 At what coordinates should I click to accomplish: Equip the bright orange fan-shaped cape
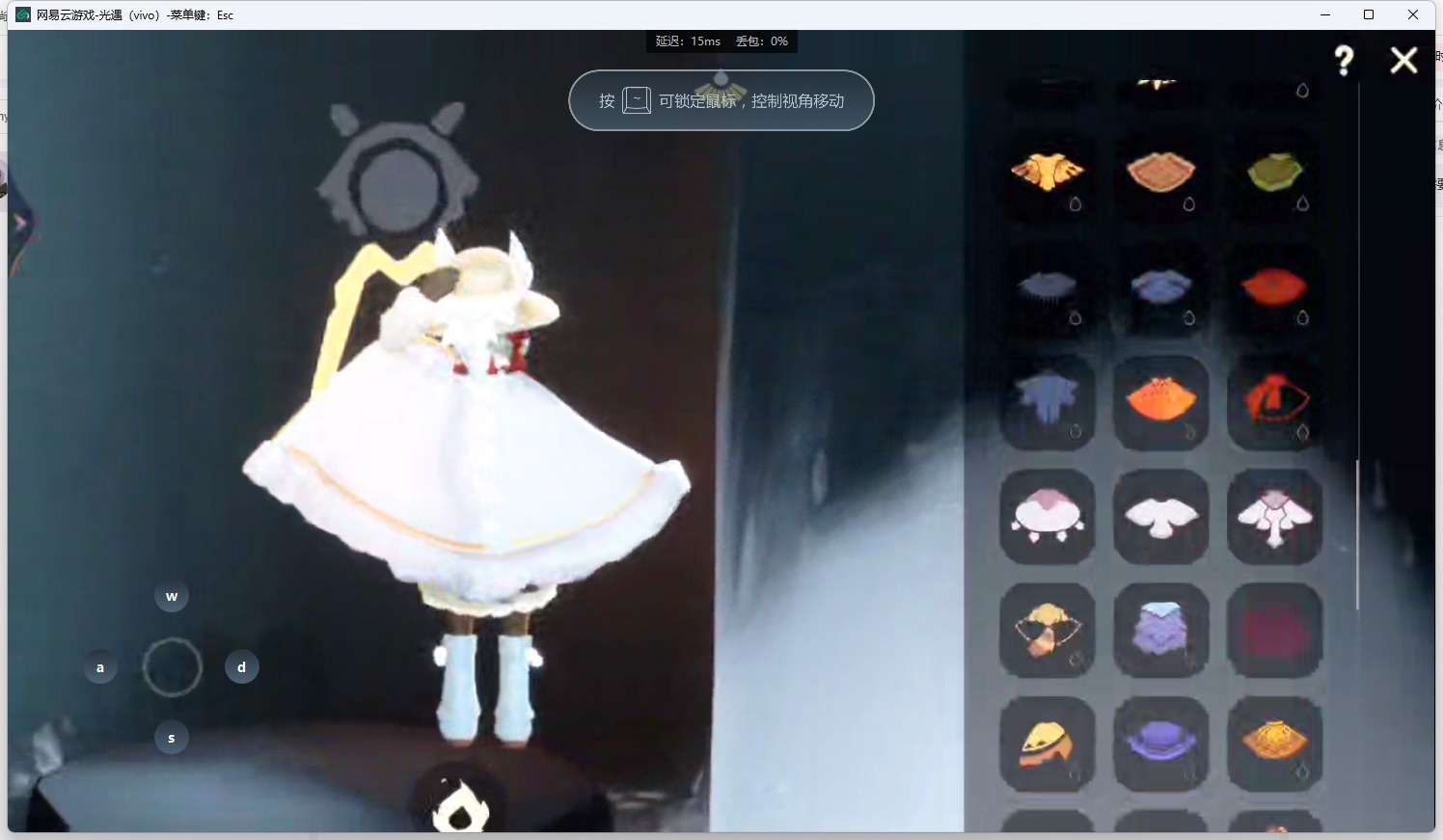point(1161,402)
